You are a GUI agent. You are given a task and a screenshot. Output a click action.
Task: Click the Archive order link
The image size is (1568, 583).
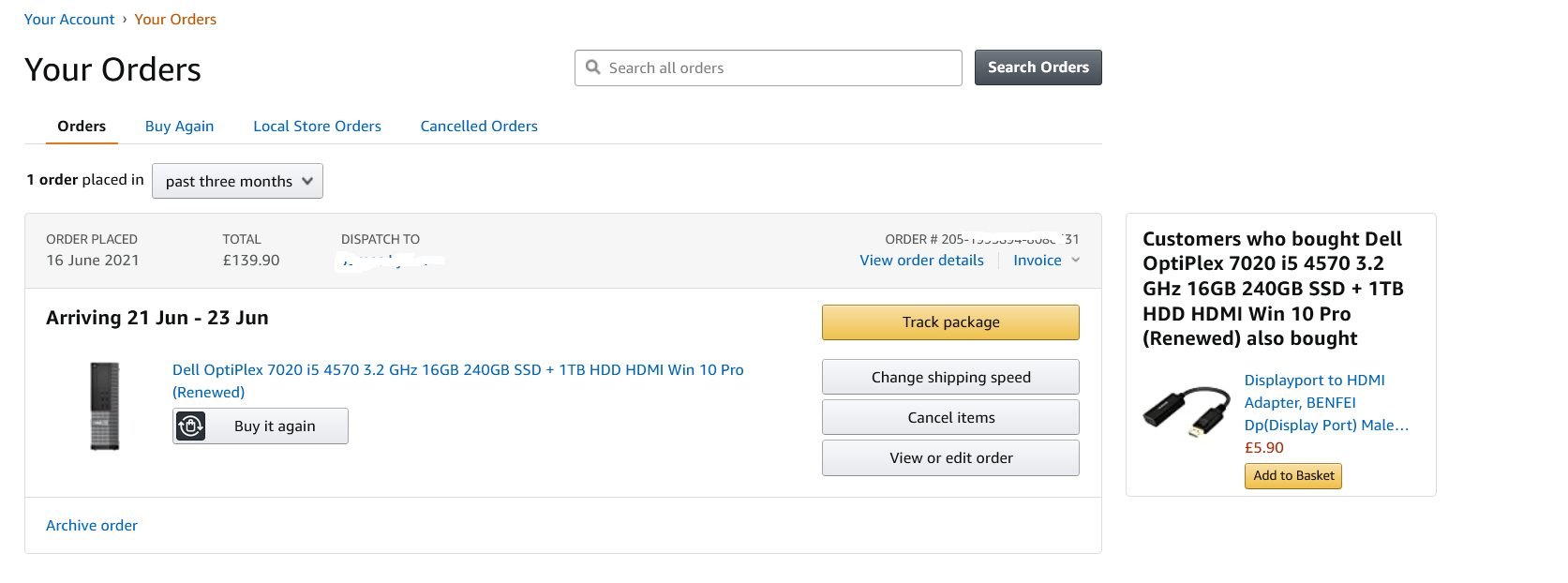92,526
